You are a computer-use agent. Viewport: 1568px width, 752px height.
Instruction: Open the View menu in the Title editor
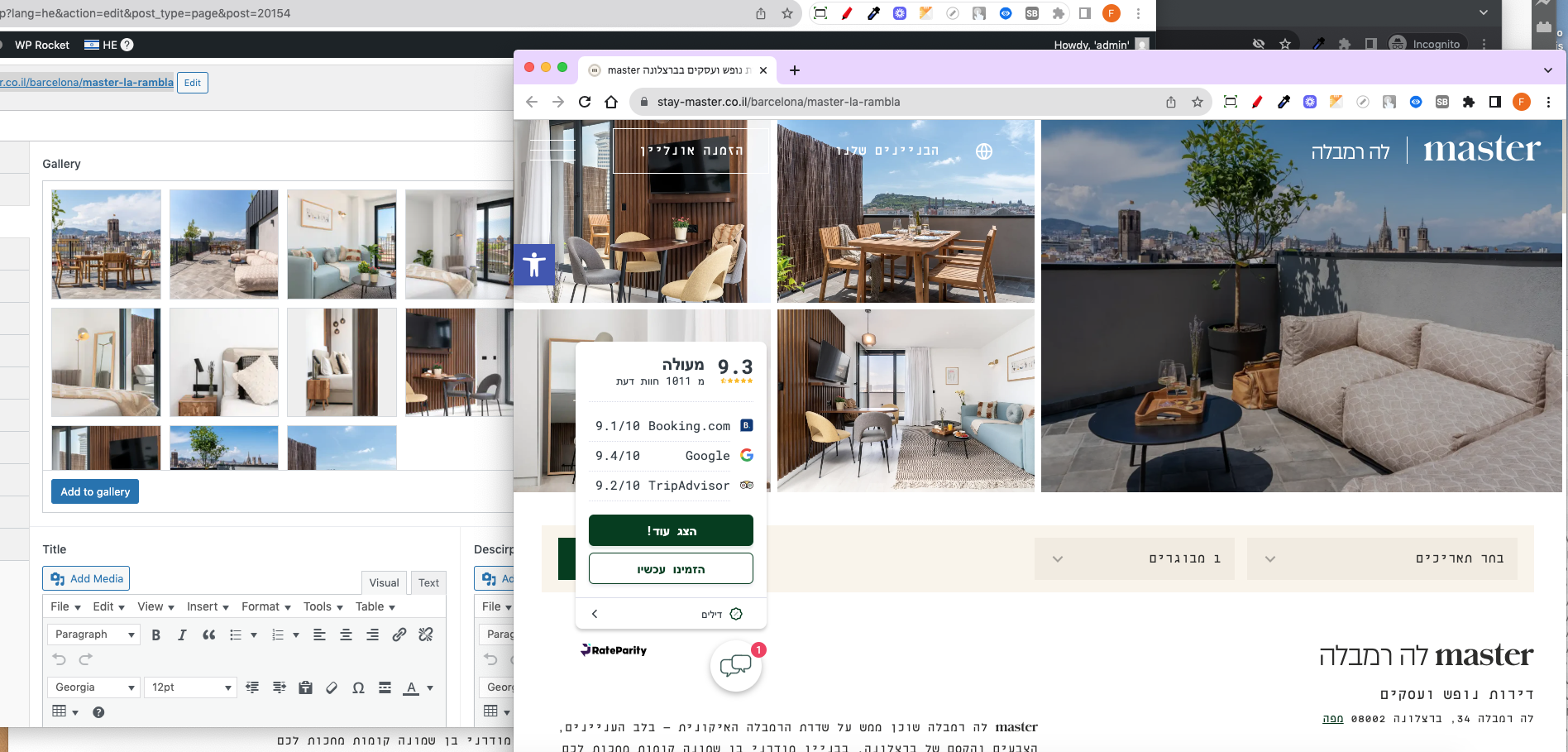click(155, 606)
